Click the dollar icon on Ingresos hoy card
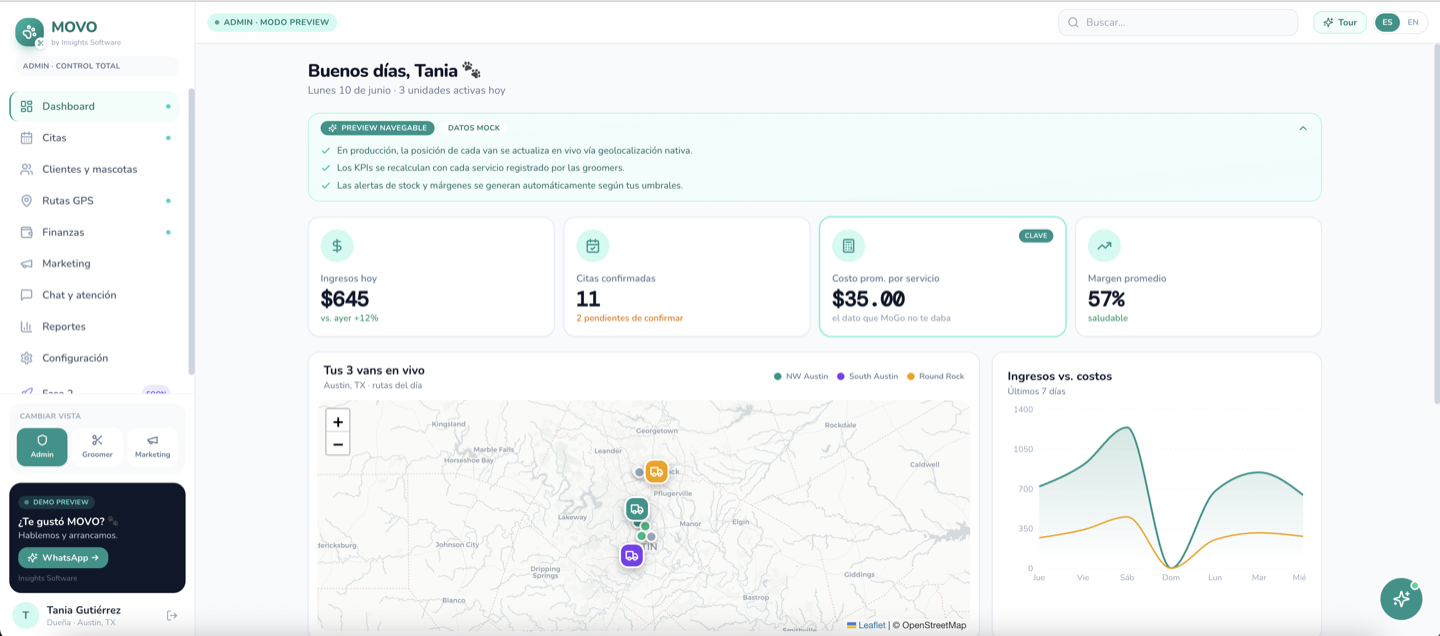 click(x=337, y=245)
